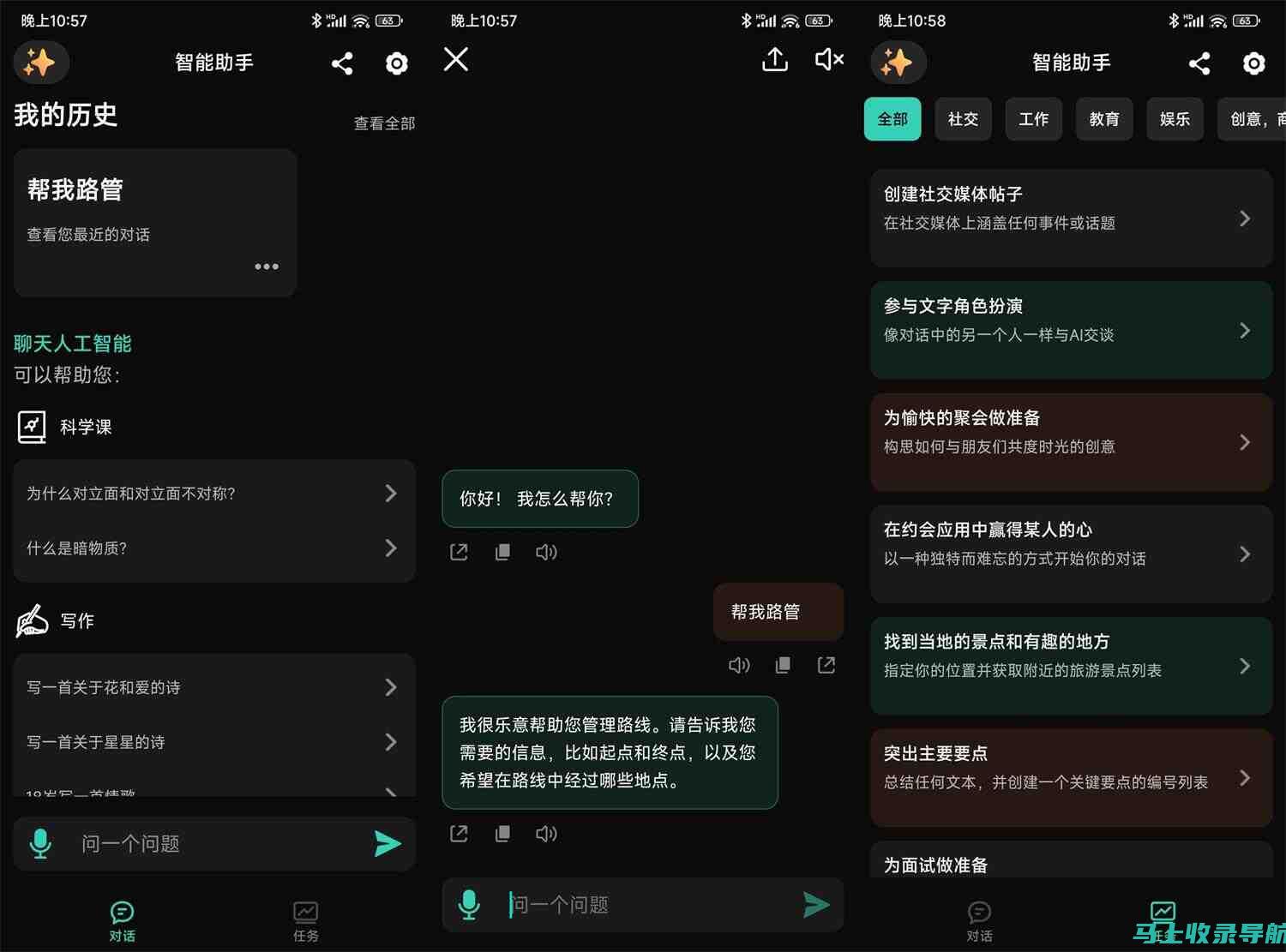
Task: Open settings gear in left screen header
Action: click(x=396, y=63)
